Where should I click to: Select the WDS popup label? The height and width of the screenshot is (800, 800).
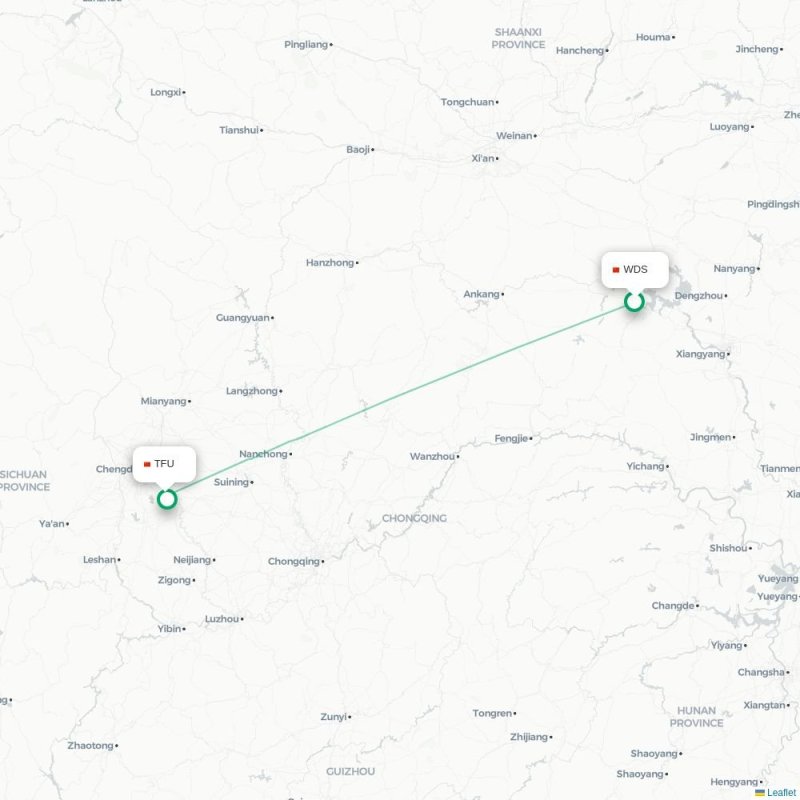pos(635,269)
